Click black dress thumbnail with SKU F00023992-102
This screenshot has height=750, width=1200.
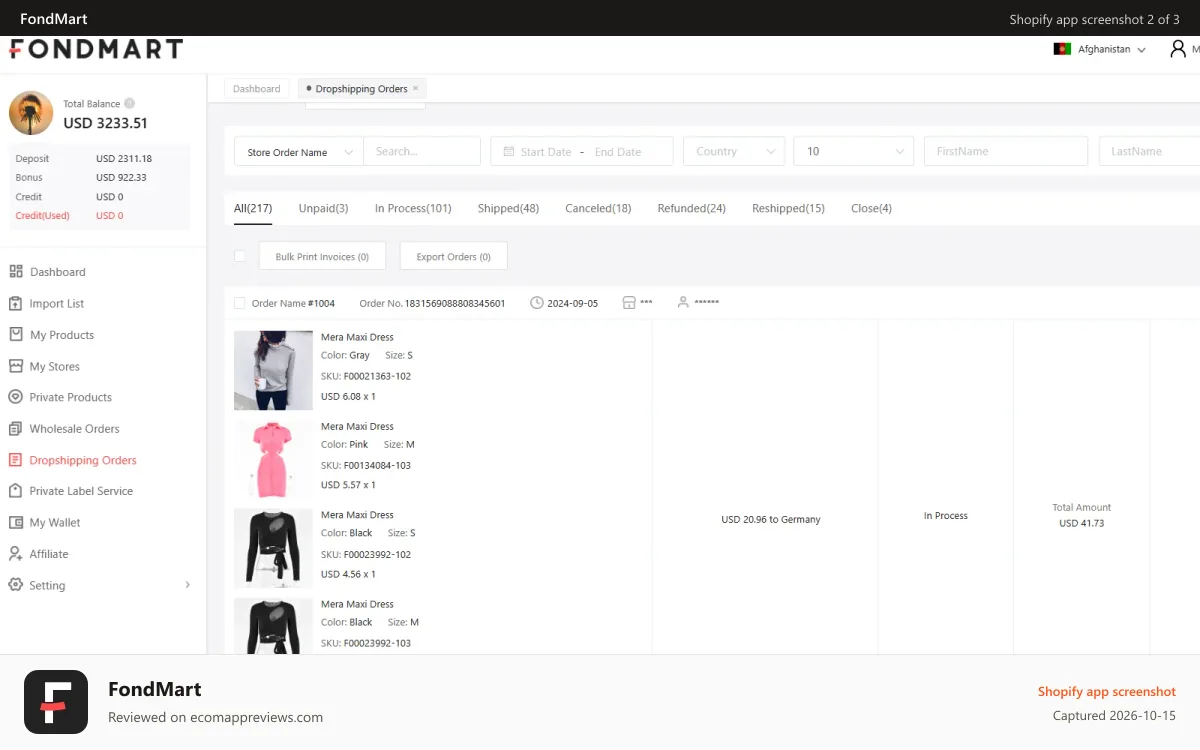273,548
